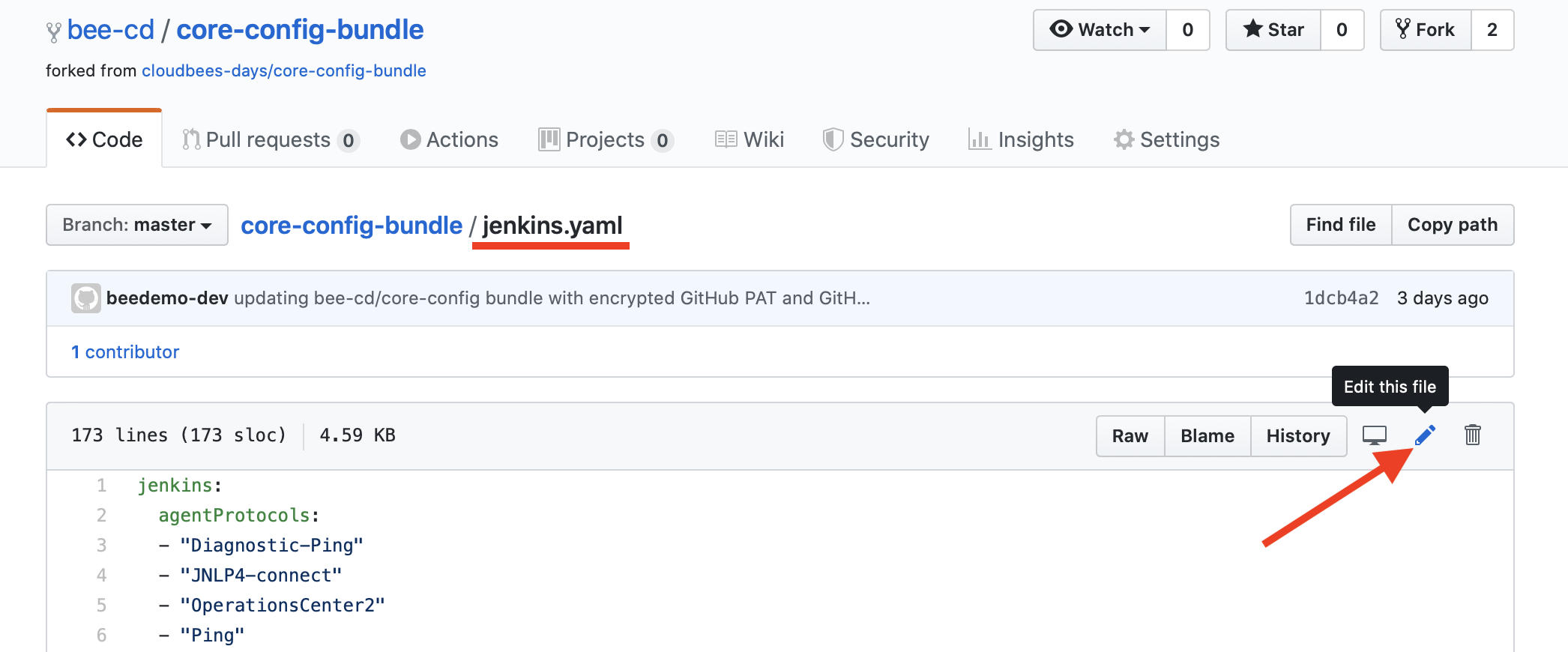Click the pencil edit file icon
This screenshot has height=652, width=1568.
[1425, 435]
